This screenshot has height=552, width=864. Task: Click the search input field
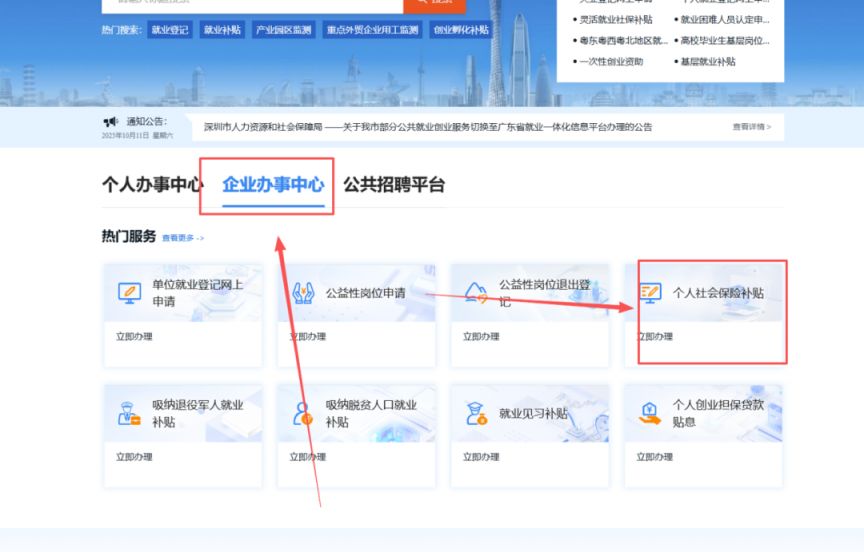coord(250,3)
